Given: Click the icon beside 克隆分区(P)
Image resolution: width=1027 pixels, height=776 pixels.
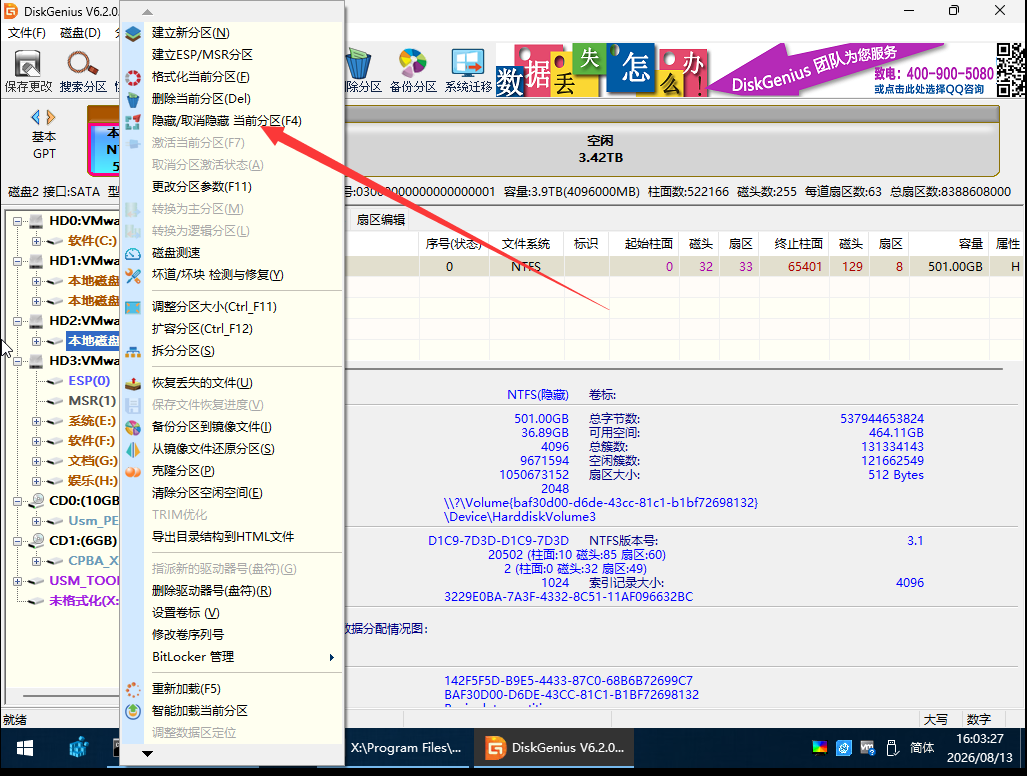Looking at the screenshot, I should pos(133,471).
